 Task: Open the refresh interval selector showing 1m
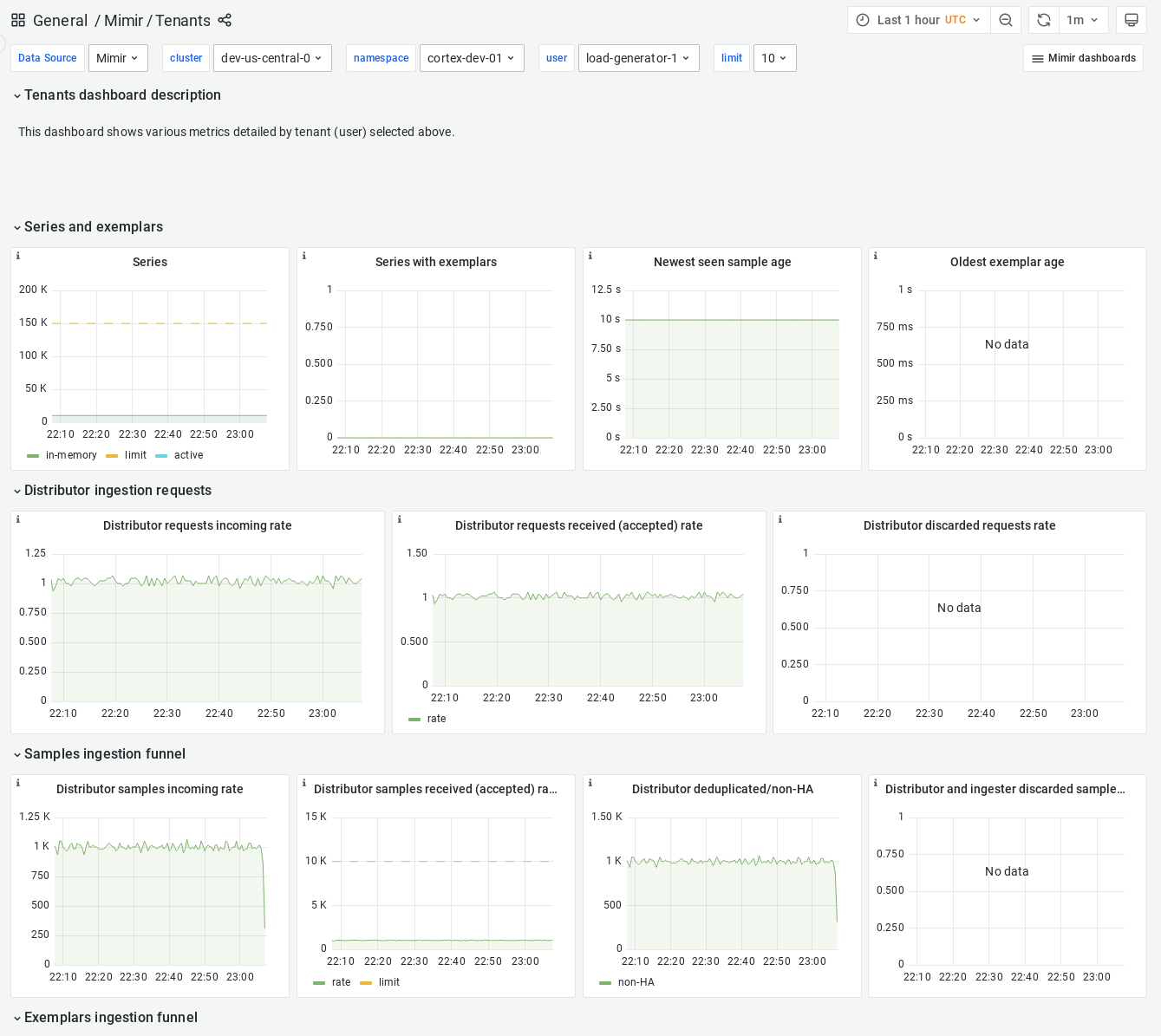coord(1083,19)
